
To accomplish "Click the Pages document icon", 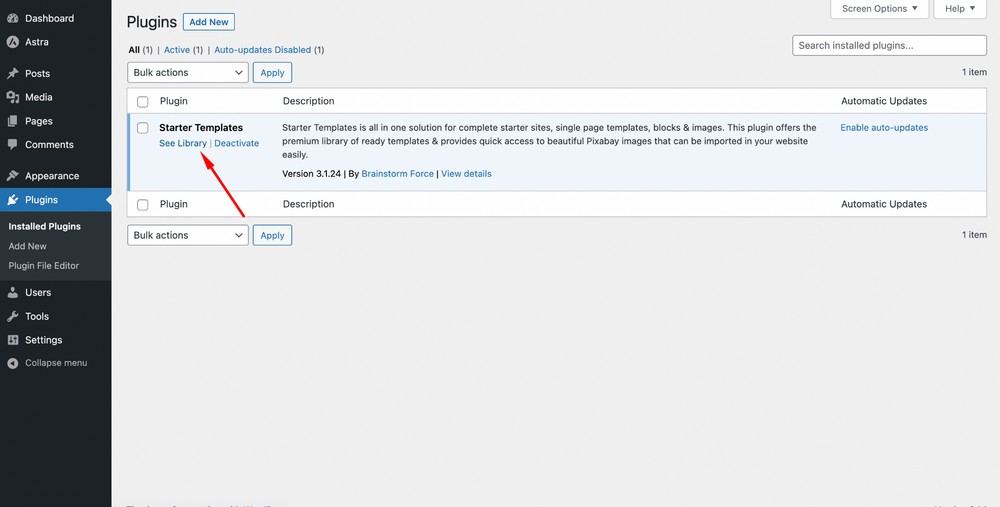I will [13, 121].
